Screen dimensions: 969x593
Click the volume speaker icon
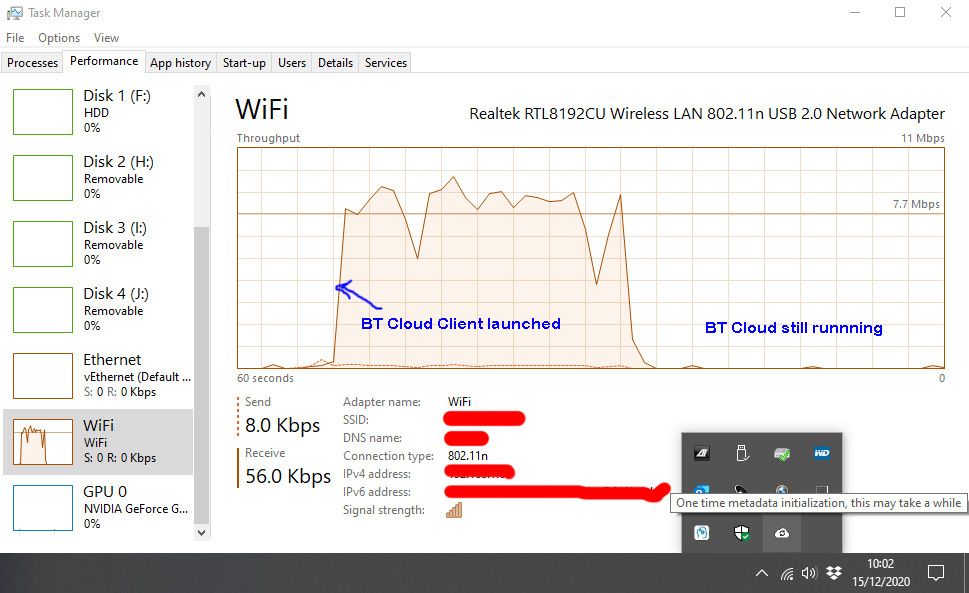(809, 573)
